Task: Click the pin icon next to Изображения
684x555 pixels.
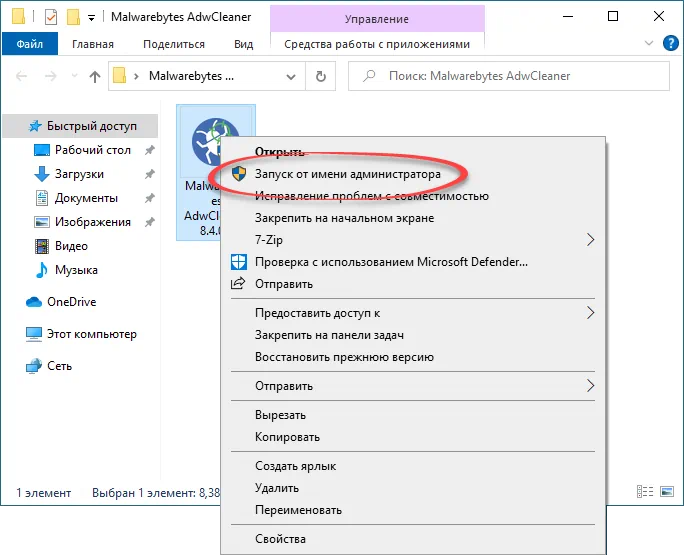Action: tap(150, 222)
